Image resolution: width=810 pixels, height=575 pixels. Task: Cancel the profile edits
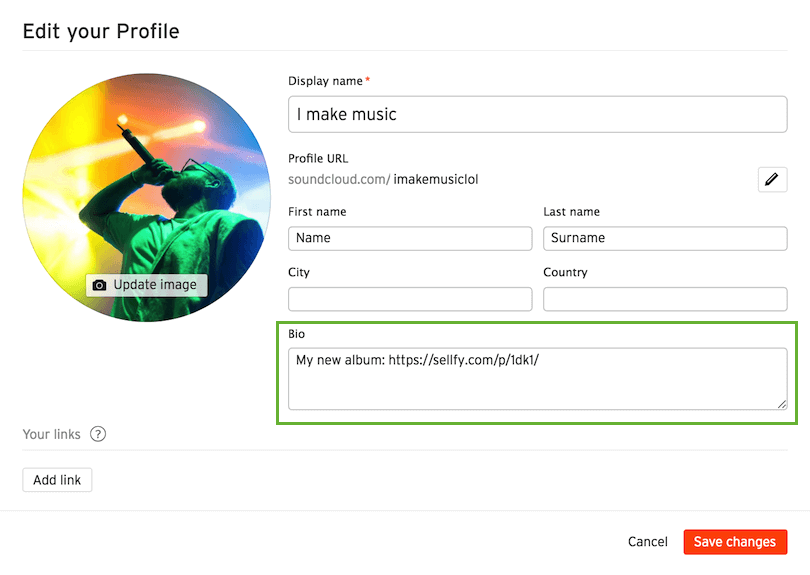pos(647,542)
